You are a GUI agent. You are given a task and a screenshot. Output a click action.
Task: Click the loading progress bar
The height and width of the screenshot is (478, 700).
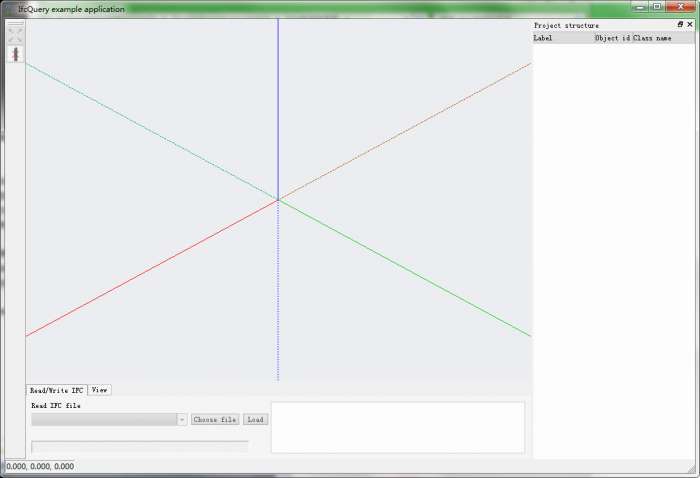tap(140, 447)
